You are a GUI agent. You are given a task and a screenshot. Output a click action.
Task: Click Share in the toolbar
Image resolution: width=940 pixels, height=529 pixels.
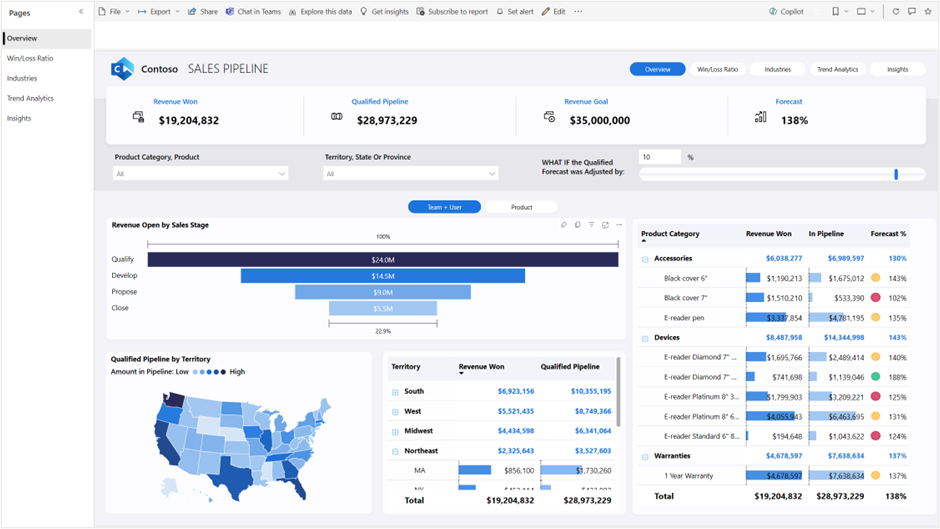click(203, 11)
